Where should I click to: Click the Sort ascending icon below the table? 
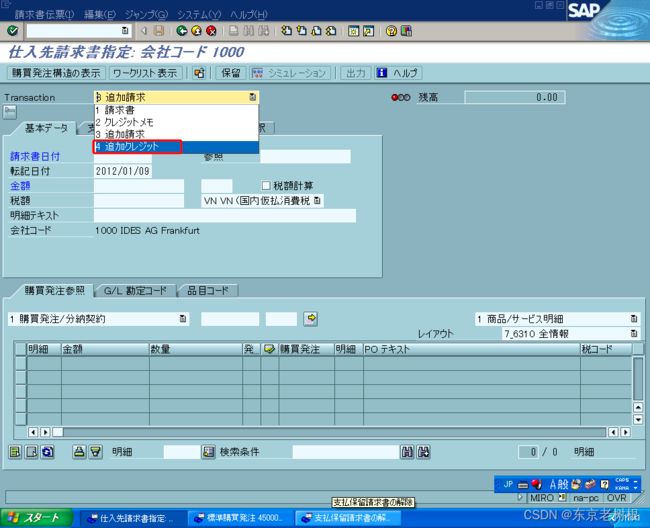(79, 452)
